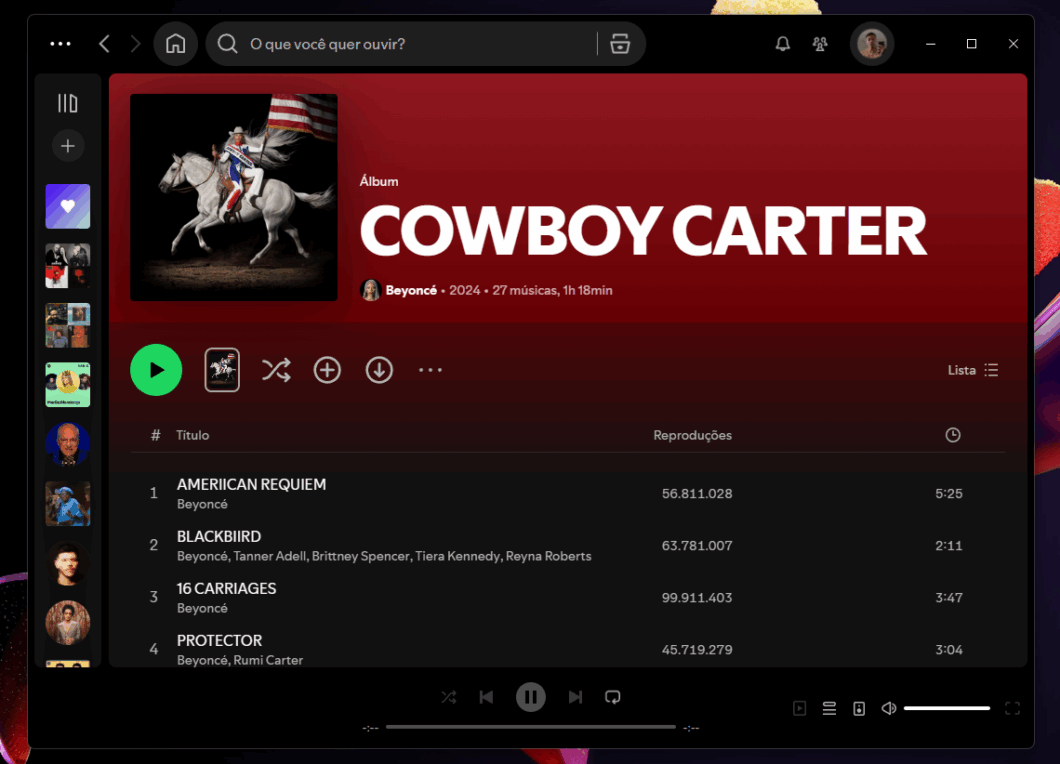
Task: Download the COWBOY CARTER album
Action: point(379,370)
